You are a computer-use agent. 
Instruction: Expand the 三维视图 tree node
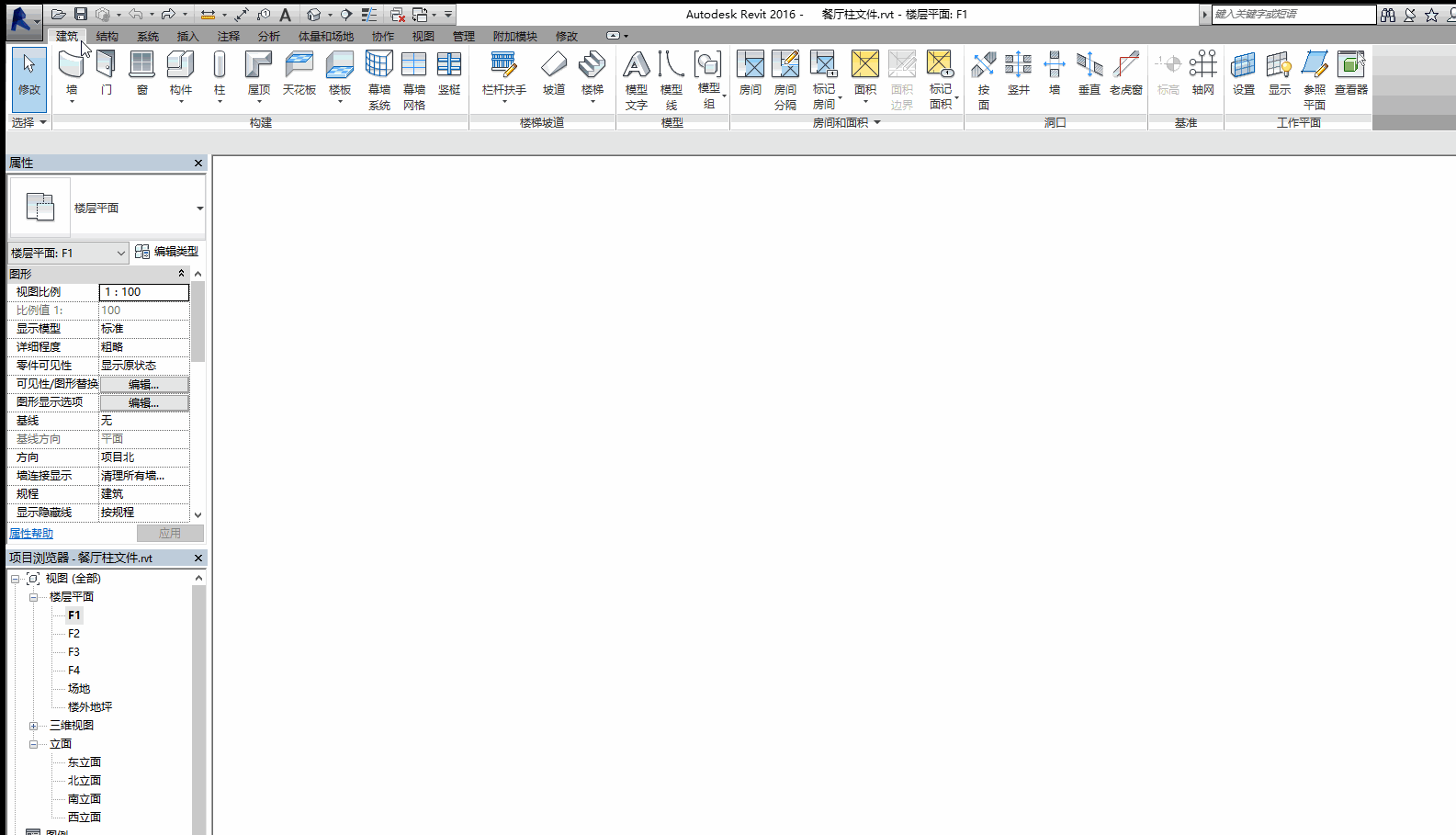pyautogui.click(x=33, y=726)
